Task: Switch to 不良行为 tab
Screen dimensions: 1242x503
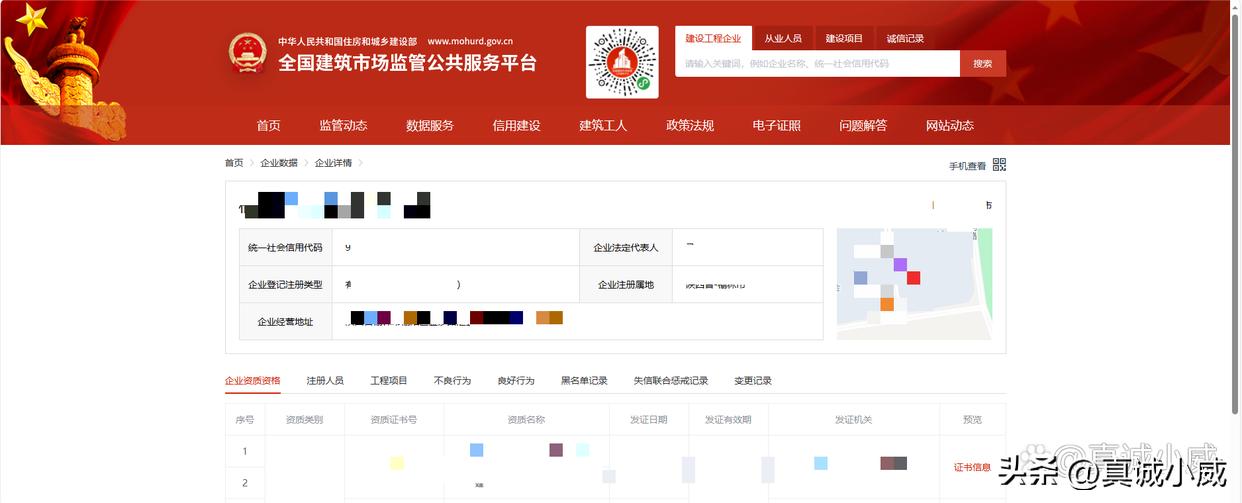Action: point(452,381)
